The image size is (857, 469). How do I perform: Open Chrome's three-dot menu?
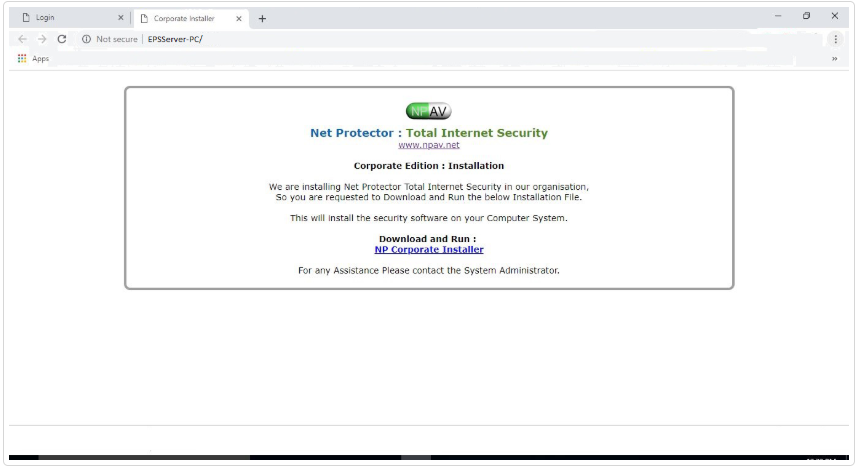(836, 39)
